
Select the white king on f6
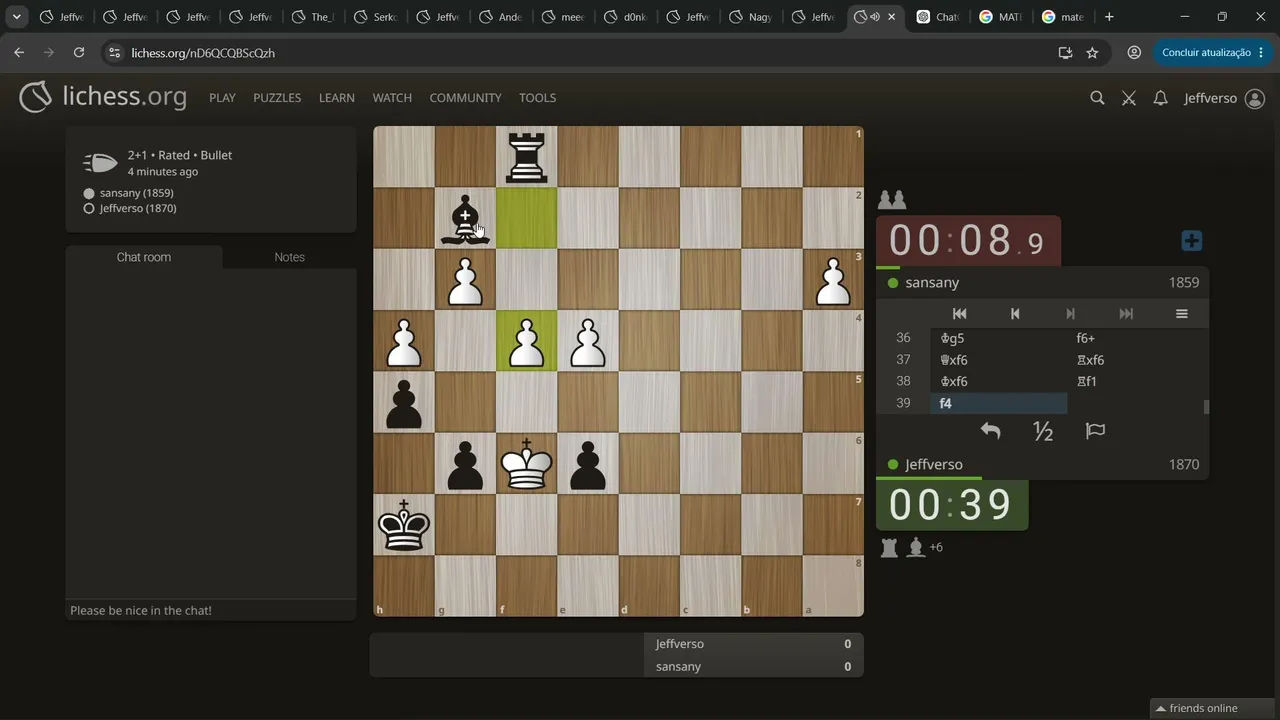526,463
